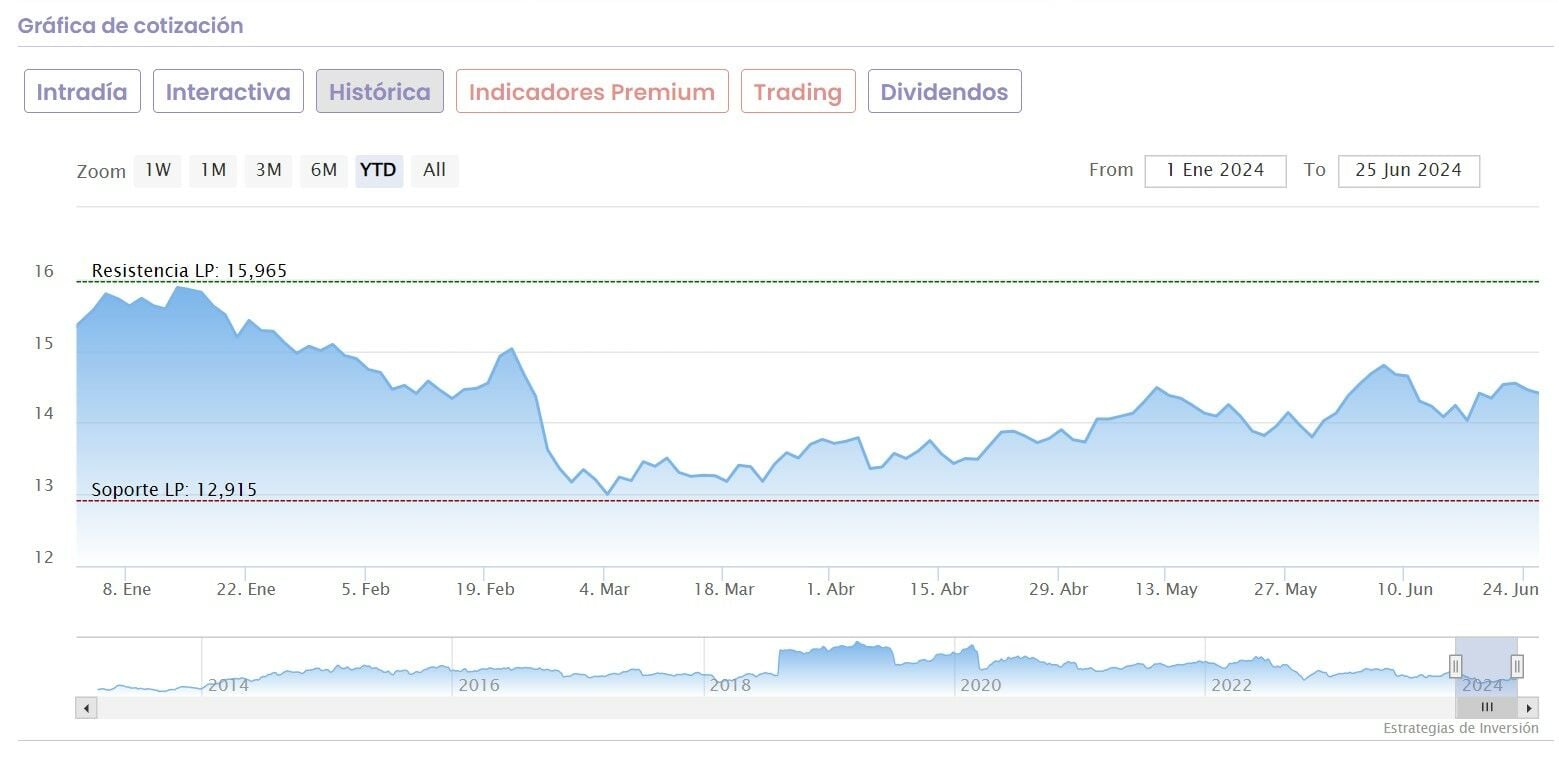Select the 1M zoom range

coord(213,170)
